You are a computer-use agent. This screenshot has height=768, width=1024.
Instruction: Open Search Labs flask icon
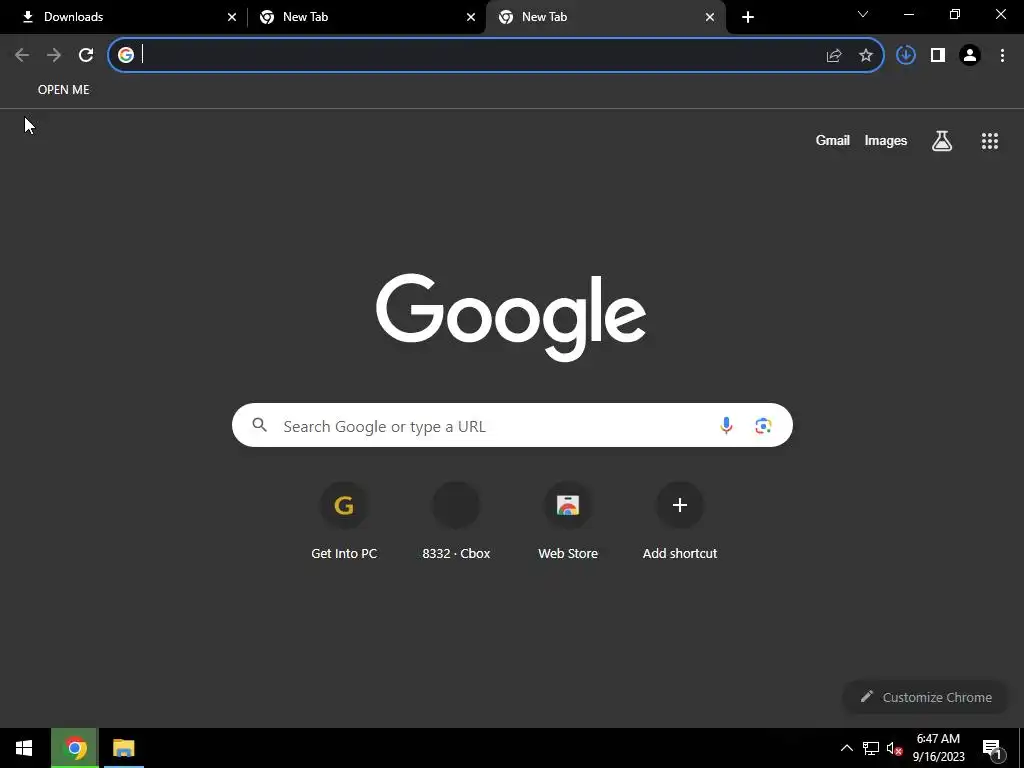[942, 140]
